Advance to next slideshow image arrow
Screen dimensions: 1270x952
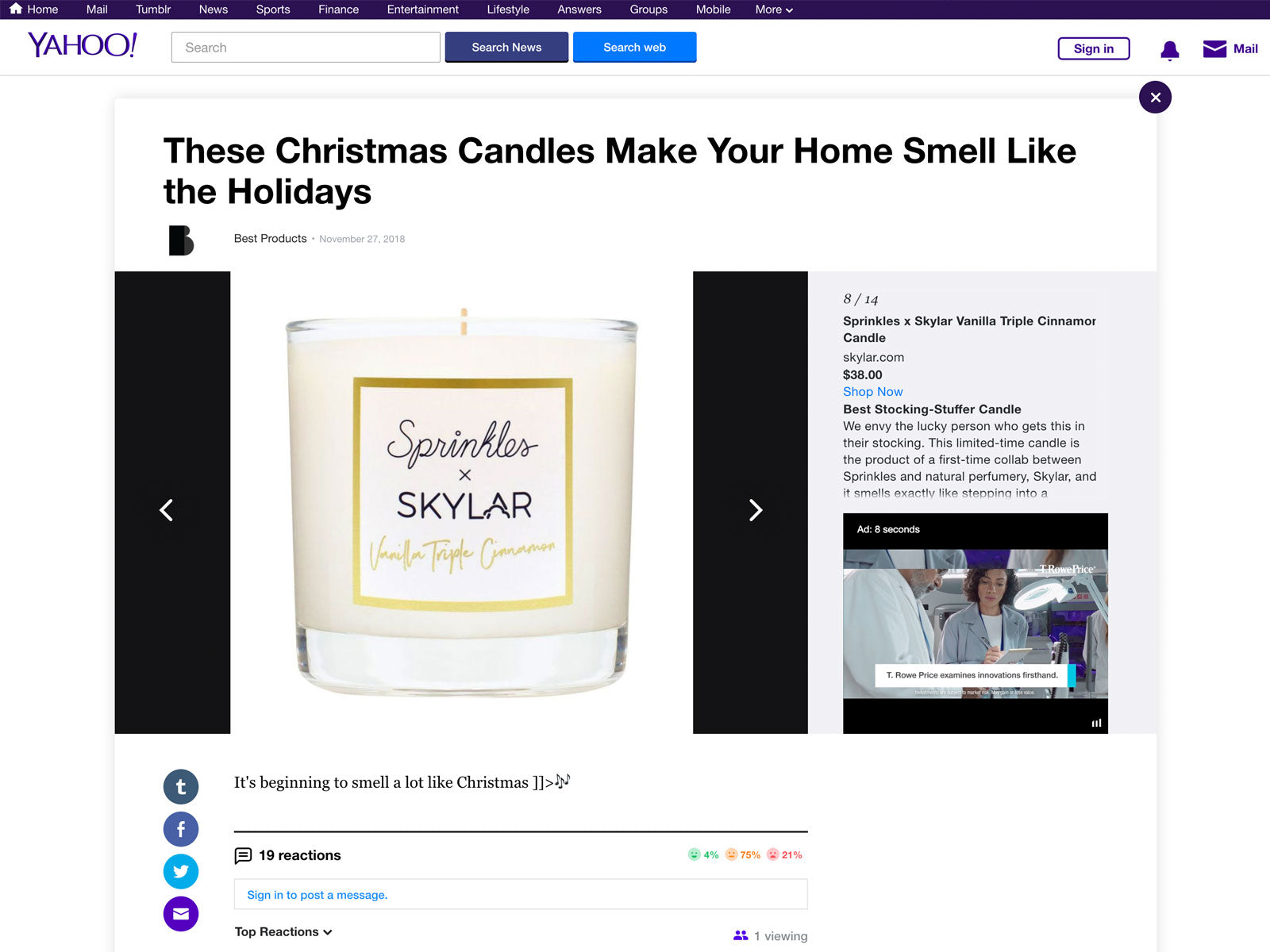(x=756, y=510)
